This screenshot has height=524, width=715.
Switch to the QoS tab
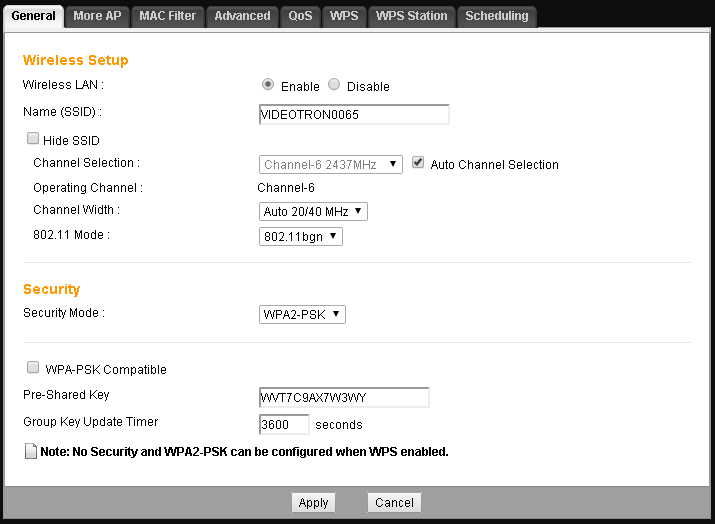point(300,16)
